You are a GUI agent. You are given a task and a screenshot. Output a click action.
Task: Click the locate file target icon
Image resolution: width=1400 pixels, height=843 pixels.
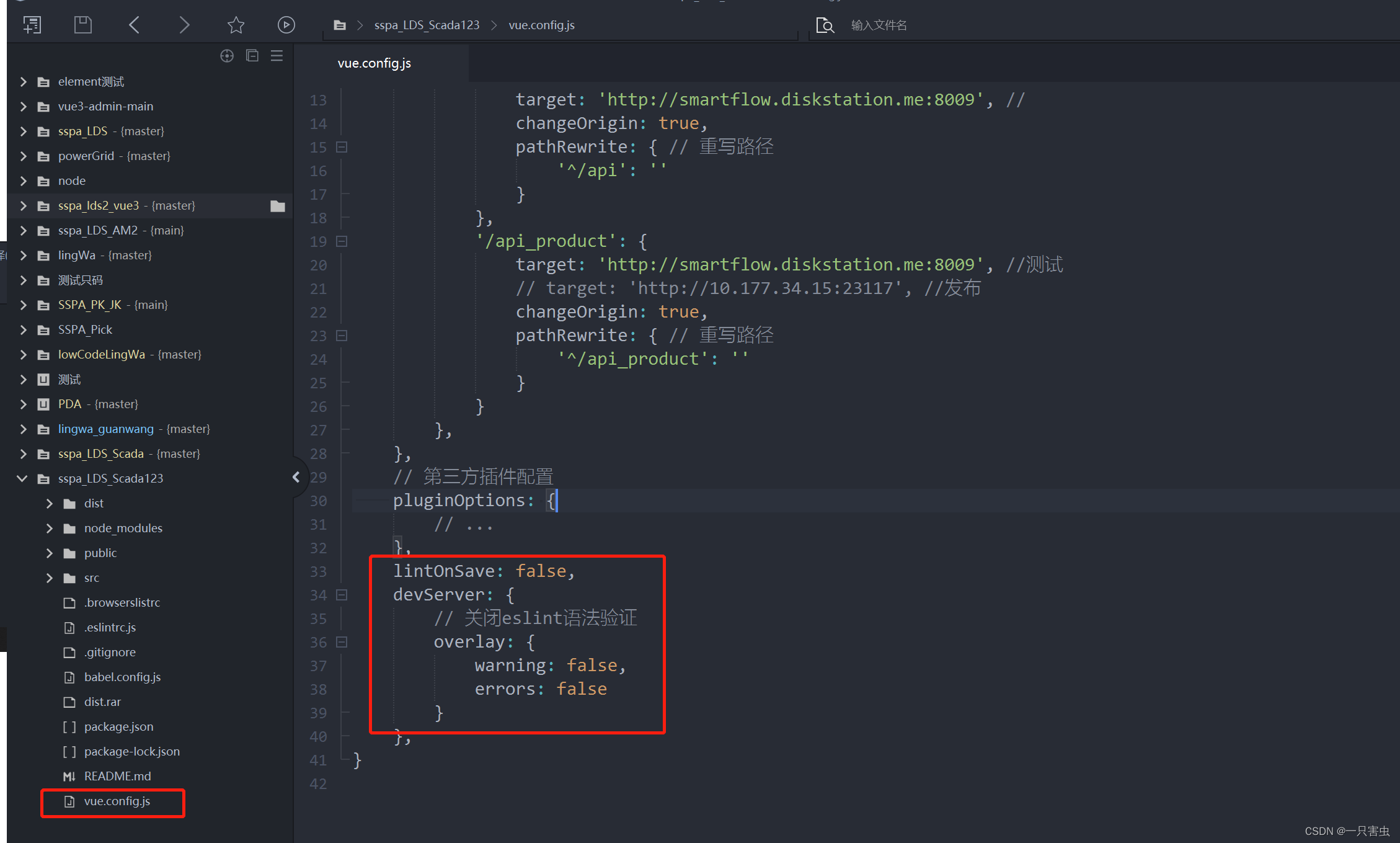(x=227, y=56)
